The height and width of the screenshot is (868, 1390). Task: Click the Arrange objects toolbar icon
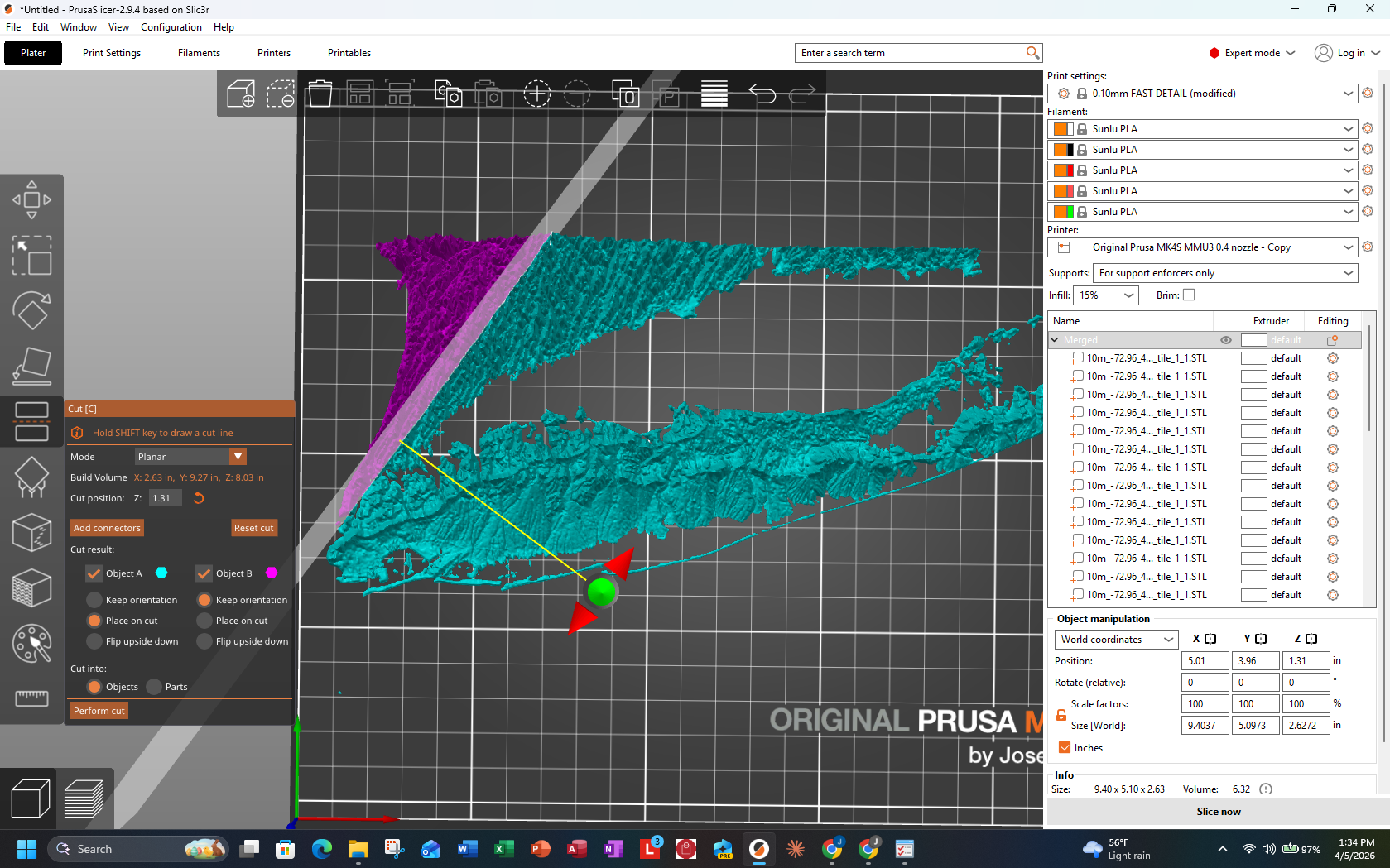[x=359, y=94]
